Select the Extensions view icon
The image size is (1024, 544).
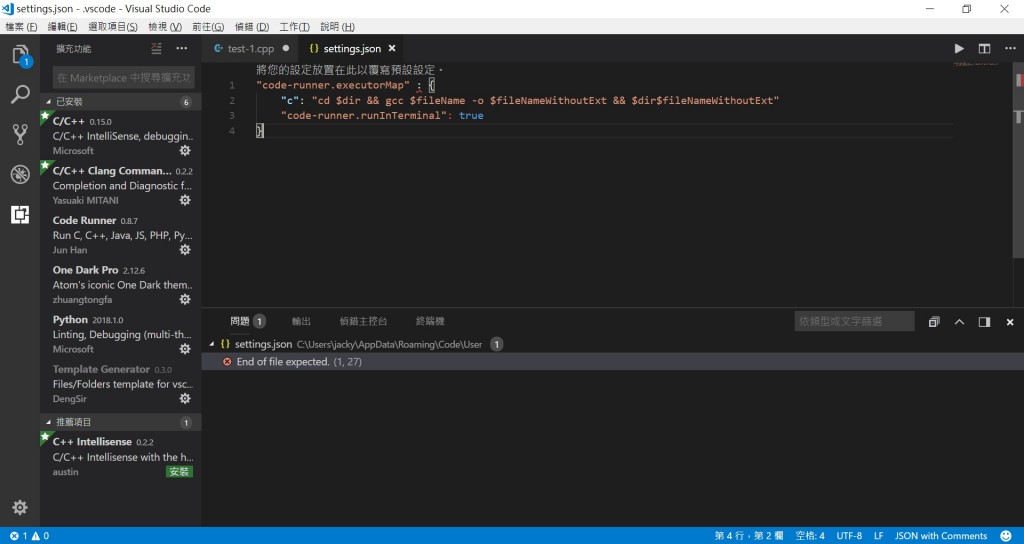coord(20,214)
